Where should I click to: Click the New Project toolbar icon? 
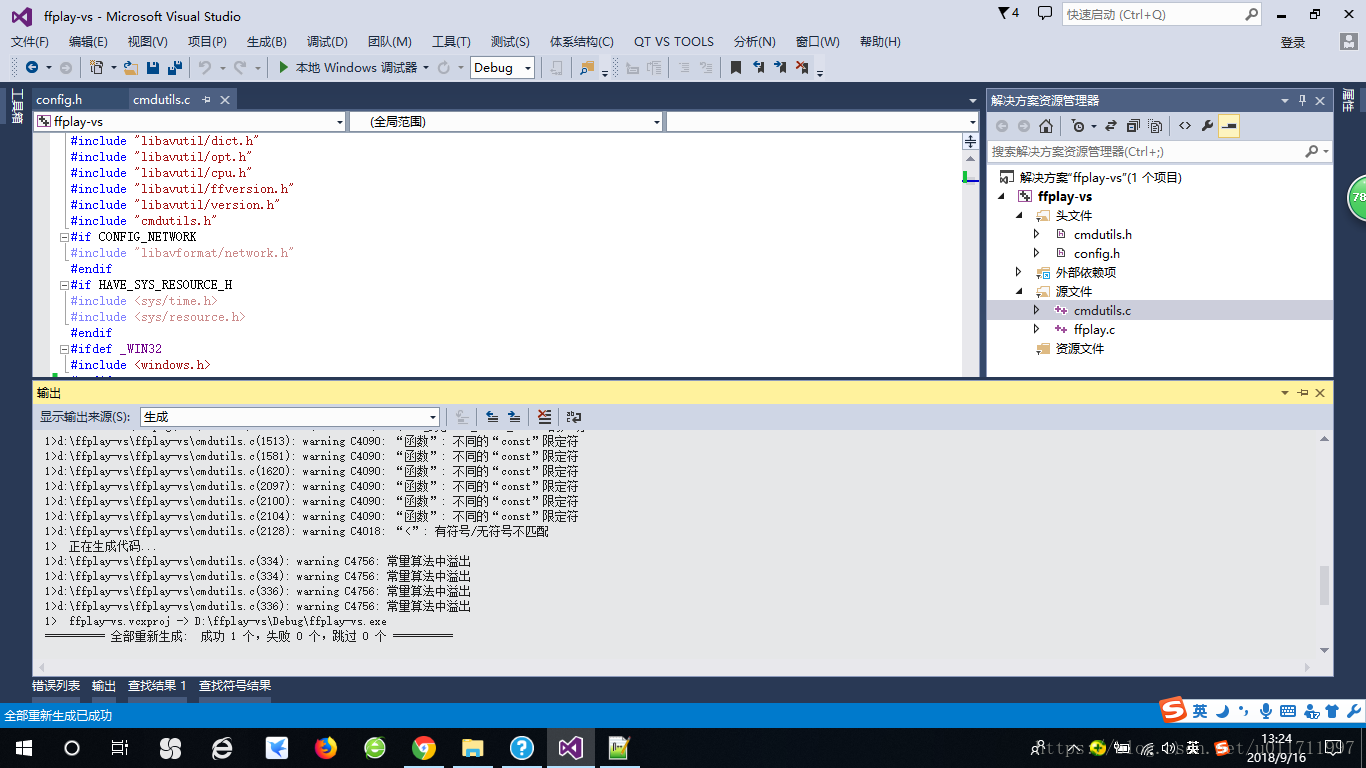tap(96, 67)
